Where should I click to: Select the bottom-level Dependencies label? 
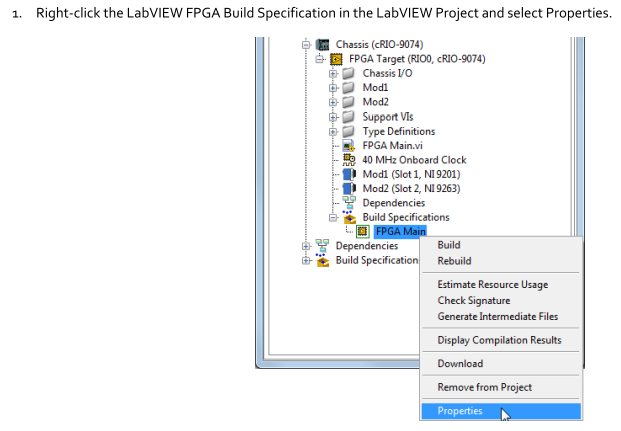point(367,246)
